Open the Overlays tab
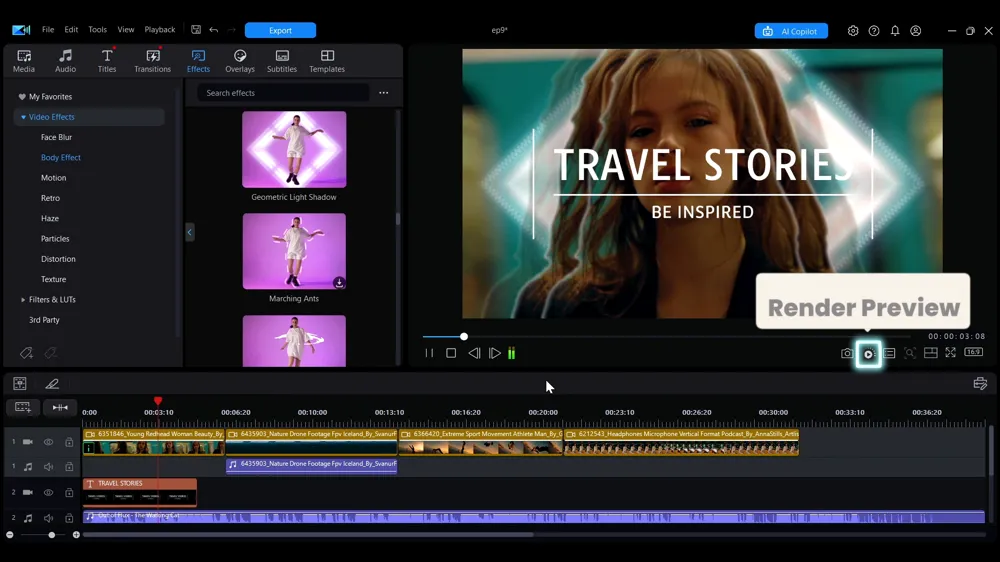Viewport: 1000px width, 562px height. (240, 61)
